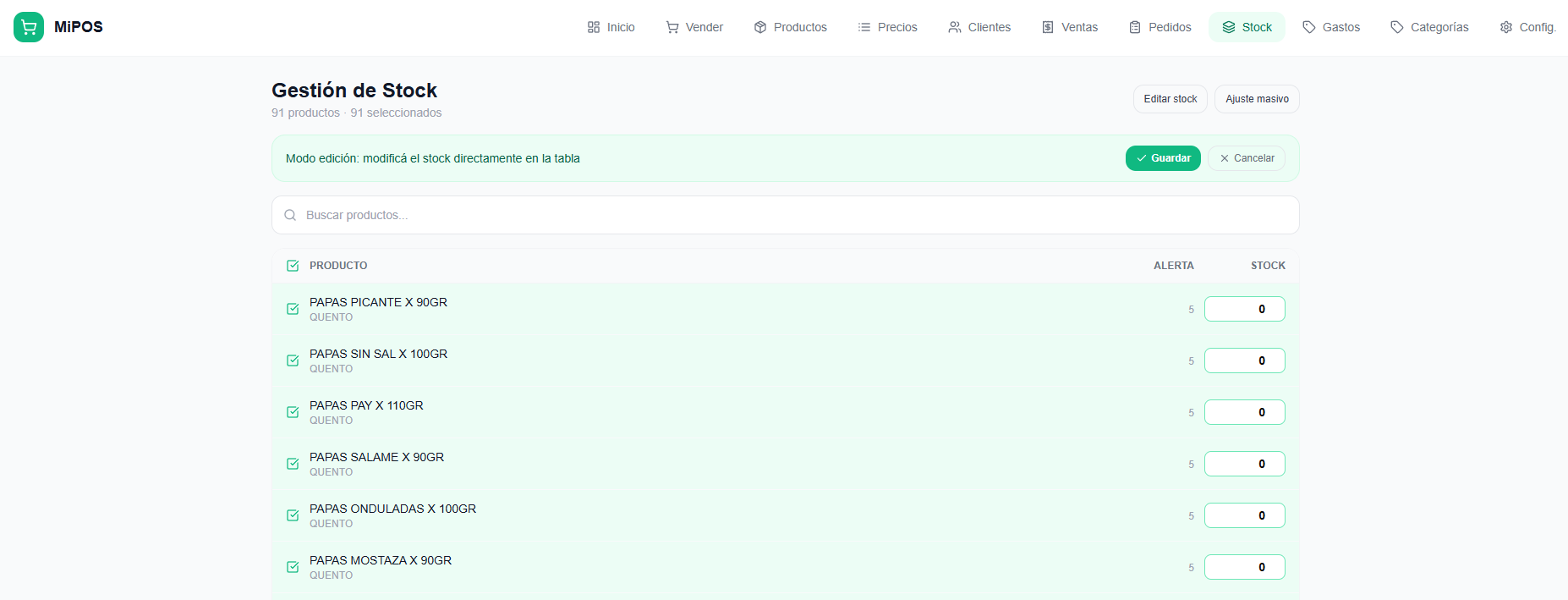Uncheck PAPAS PAY X 110GR row

coord(293,412)
